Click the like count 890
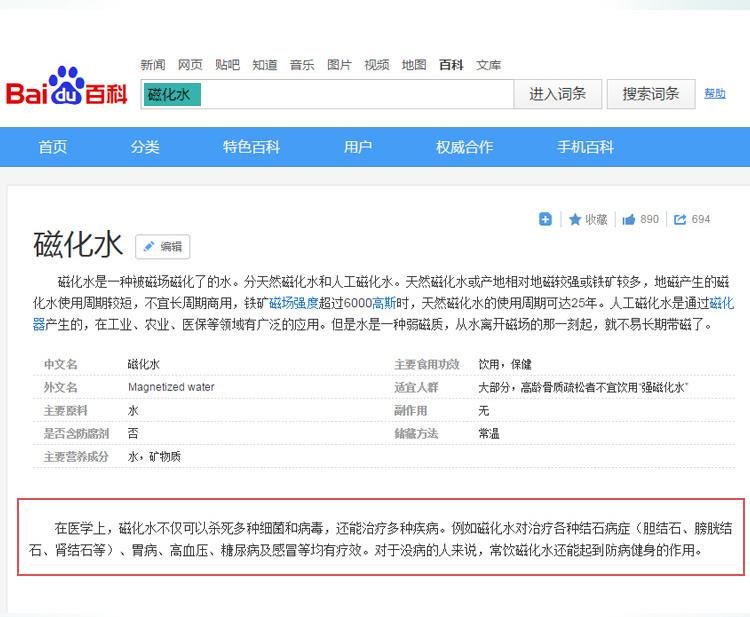Image resolution: width=750 pixels, height=617 pixels. pyautogui.click(x=650, y=220)
